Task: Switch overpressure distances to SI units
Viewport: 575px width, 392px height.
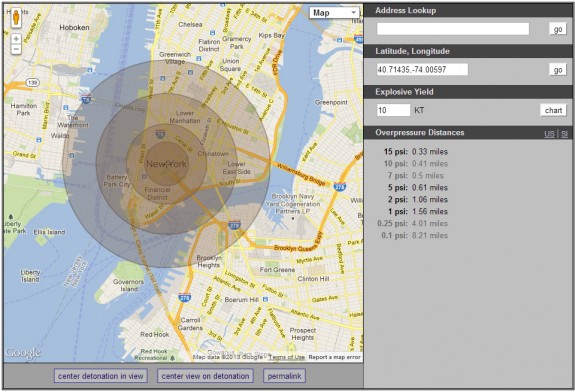Action: (x=564, y=134)
